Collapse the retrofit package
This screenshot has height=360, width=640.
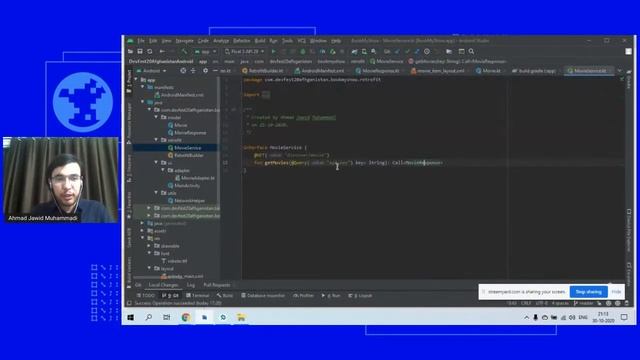pos(156,140)
